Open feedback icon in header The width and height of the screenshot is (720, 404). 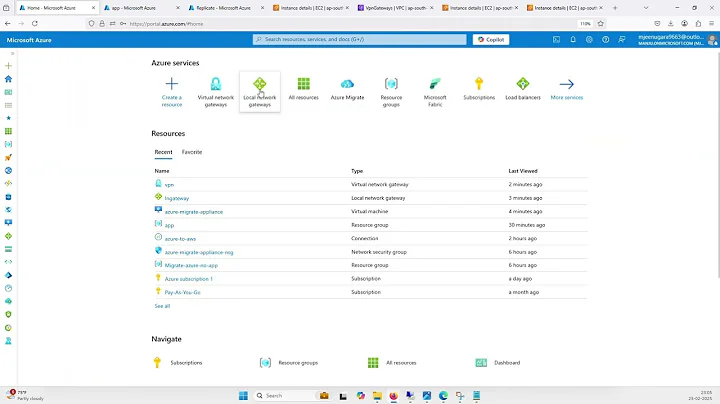pyautogui.click(x=622, y=39)
